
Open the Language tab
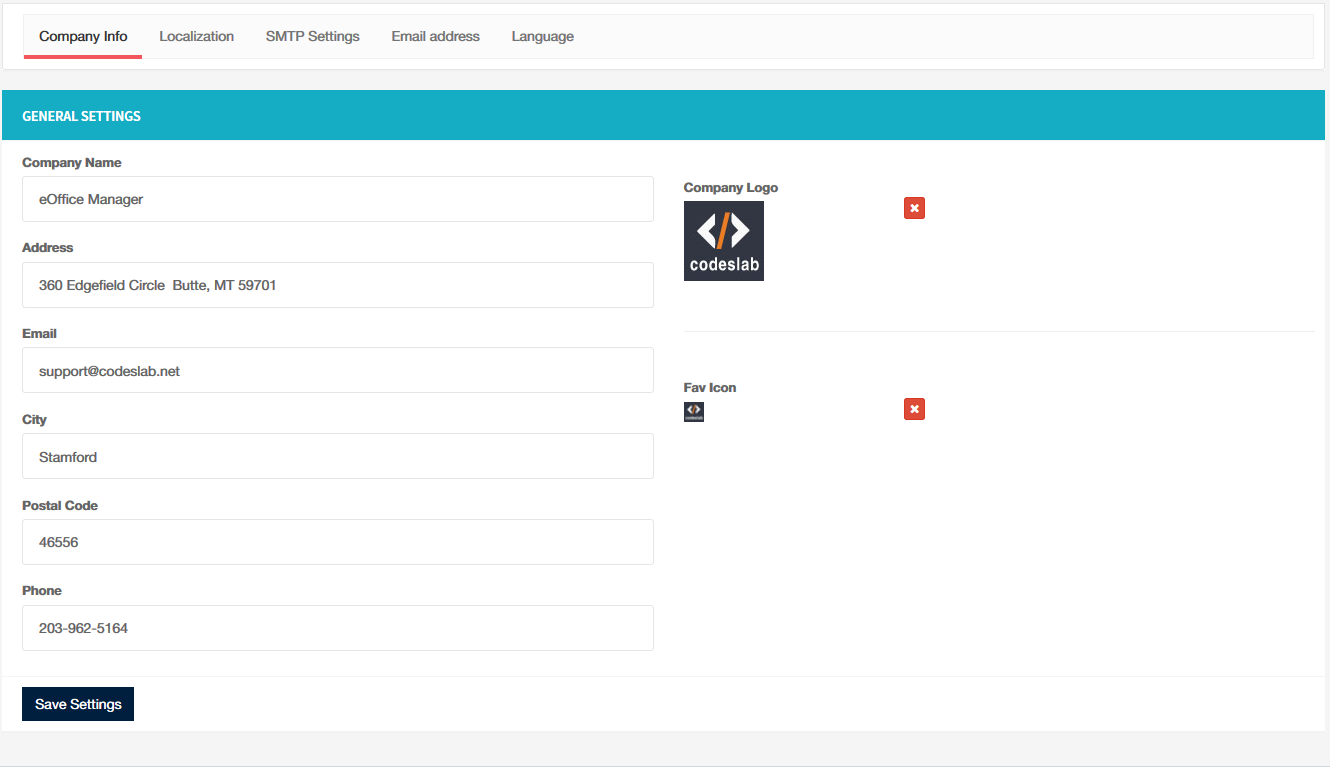click(542, 36)
